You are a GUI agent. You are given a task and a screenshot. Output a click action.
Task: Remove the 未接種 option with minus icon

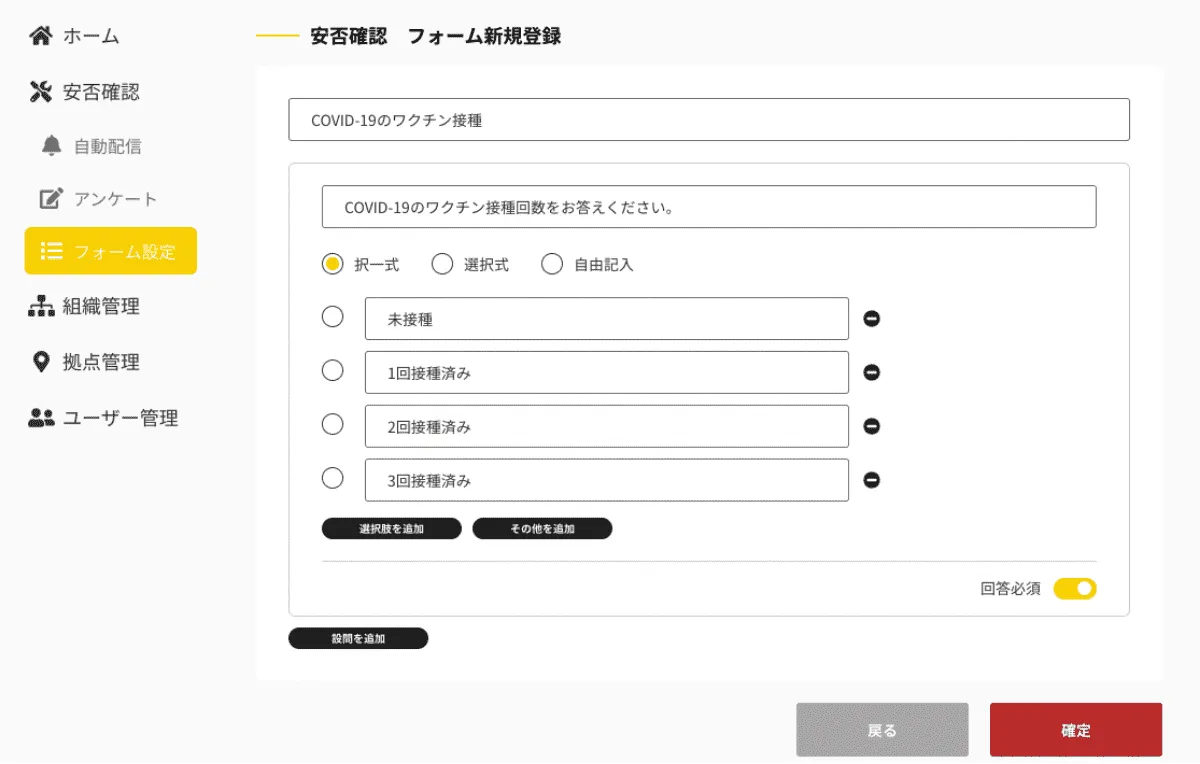point(872,318)
